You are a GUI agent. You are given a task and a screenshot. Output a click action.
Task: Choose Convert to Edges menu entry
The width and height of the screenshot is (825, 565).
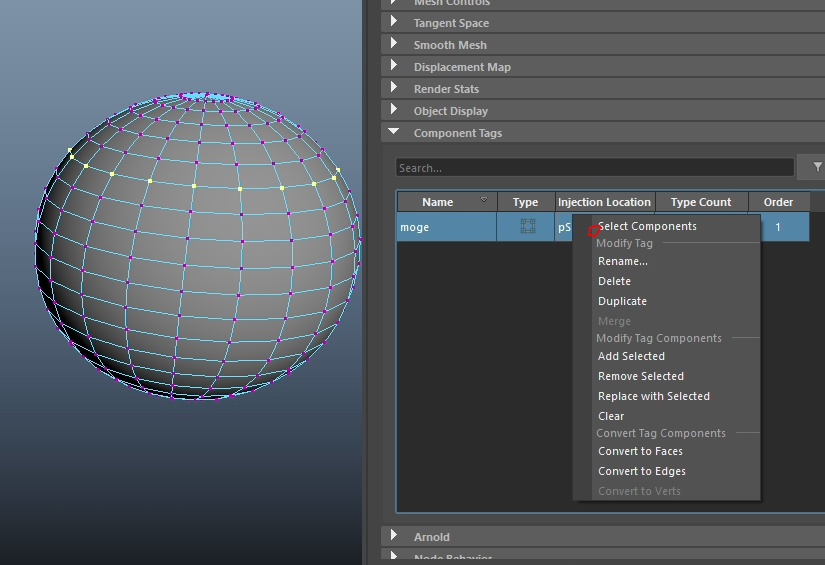click(666, 471)
